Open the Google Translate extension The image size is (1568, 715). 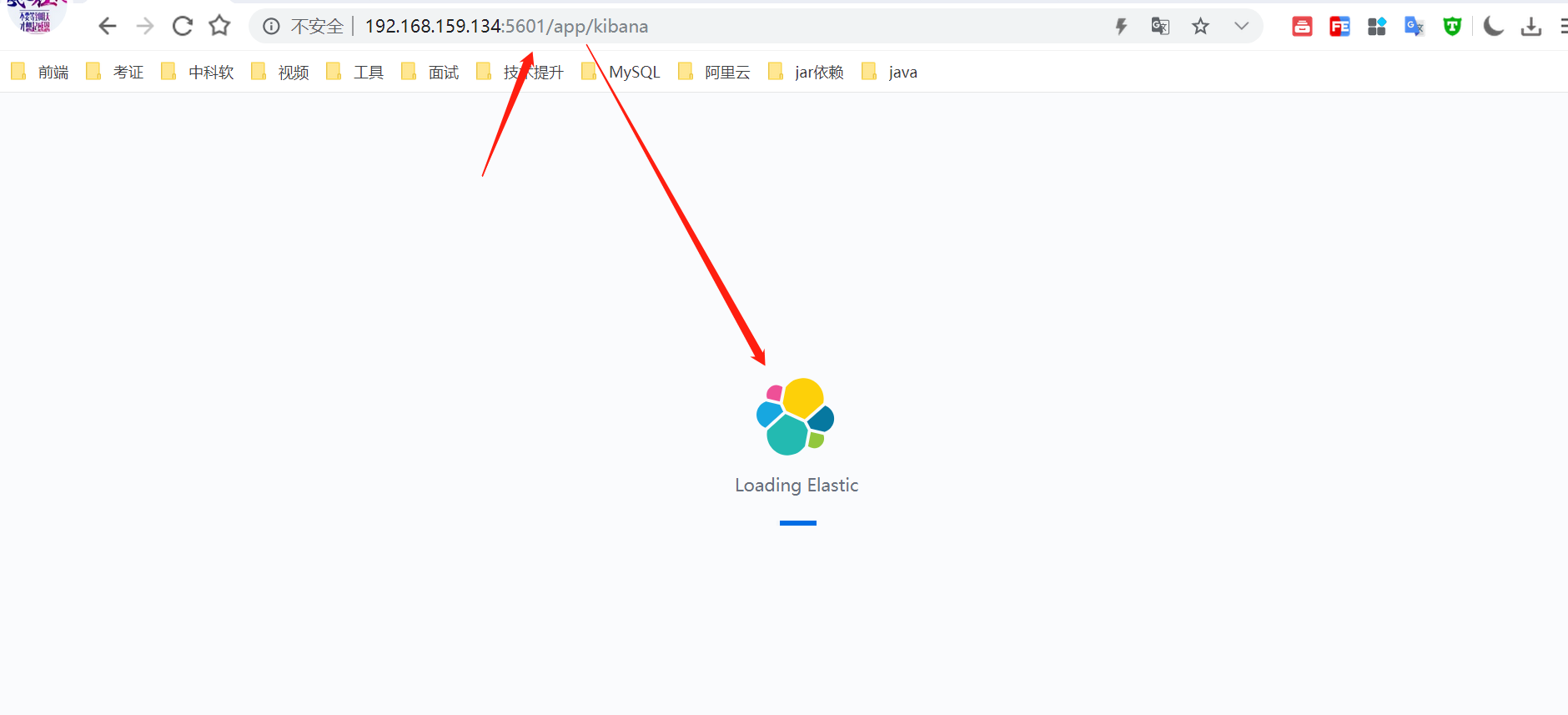click(1415, 27)
